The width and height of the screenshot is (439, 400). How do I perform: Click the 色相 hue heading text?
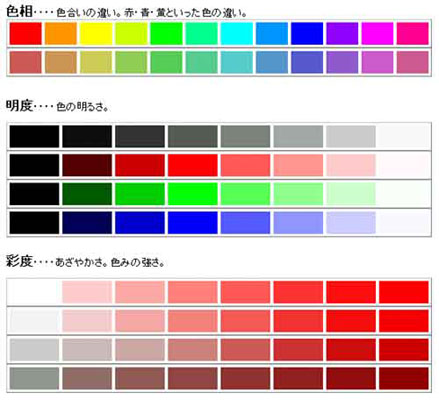19,12
